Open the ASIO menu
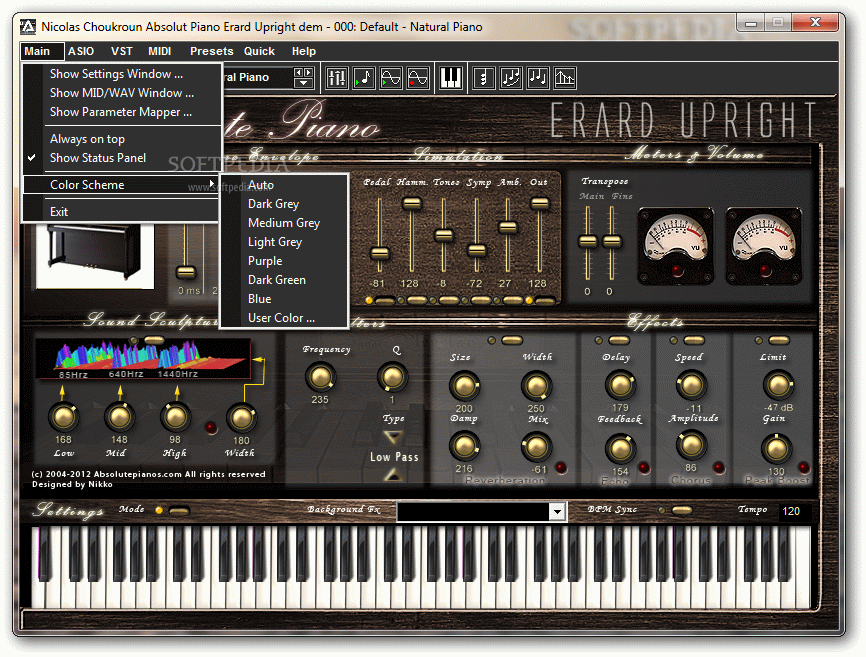The height and width of the screenshot is (657, 866). pyautogui.click(x=81, y=51)
